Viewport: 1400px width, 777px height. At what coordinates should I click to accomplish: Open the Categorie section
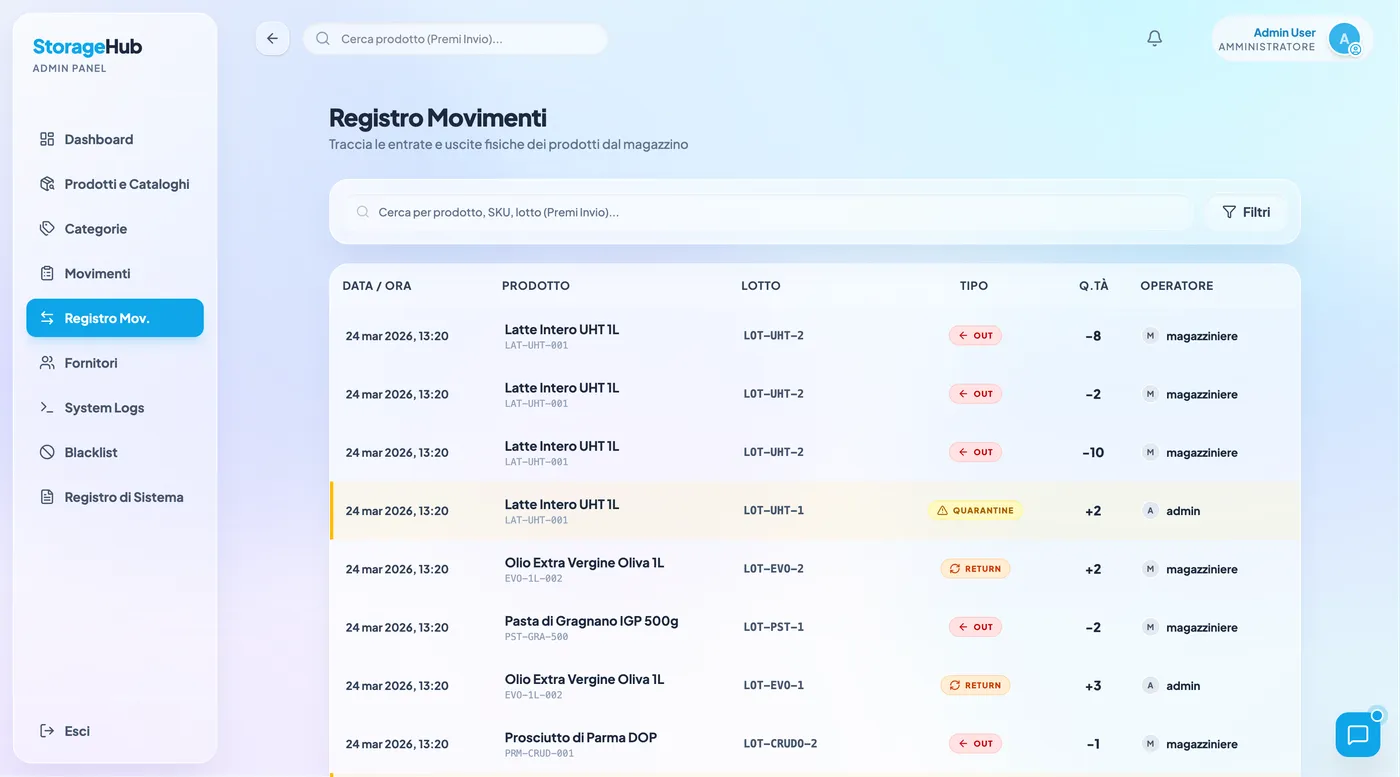click(115, 229)
